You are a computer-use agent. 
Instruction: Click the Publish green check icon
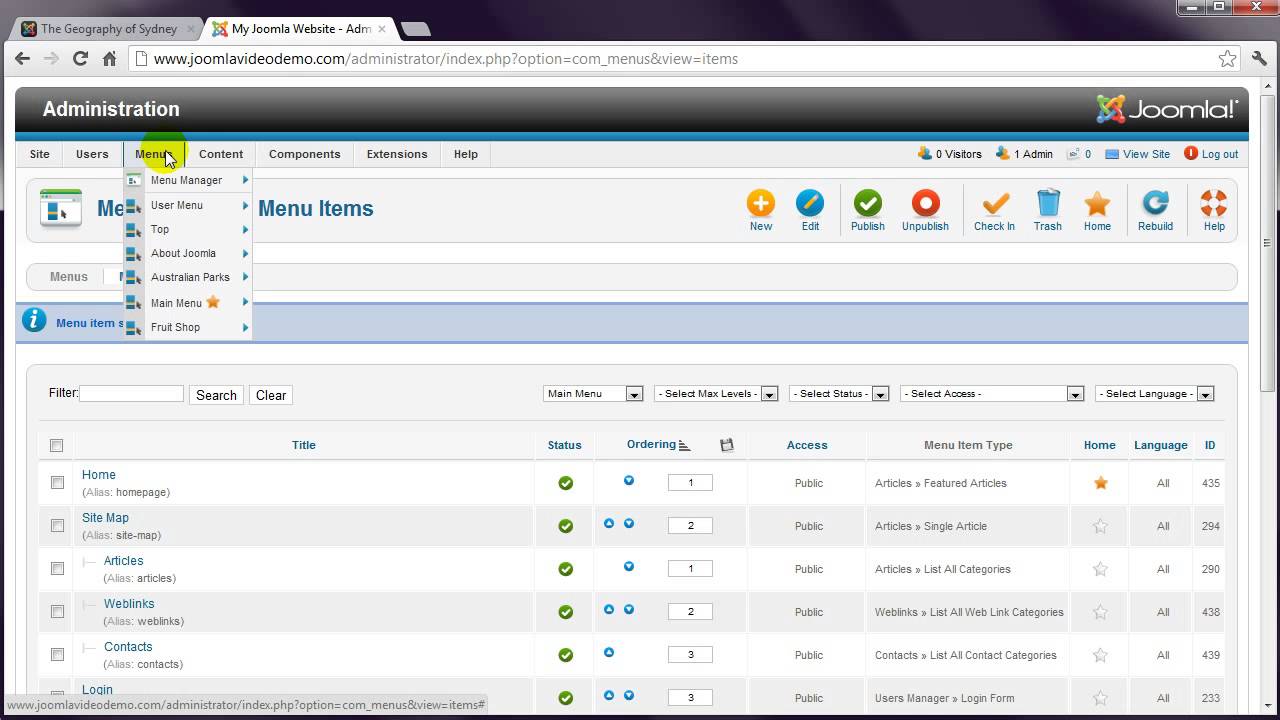click(867, 203)
